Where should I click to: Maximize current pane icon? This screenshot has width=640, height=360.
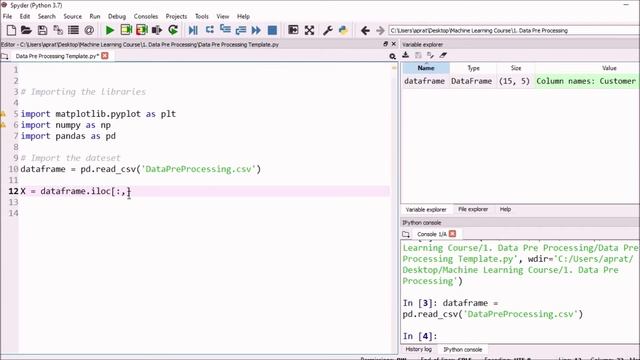293,30
